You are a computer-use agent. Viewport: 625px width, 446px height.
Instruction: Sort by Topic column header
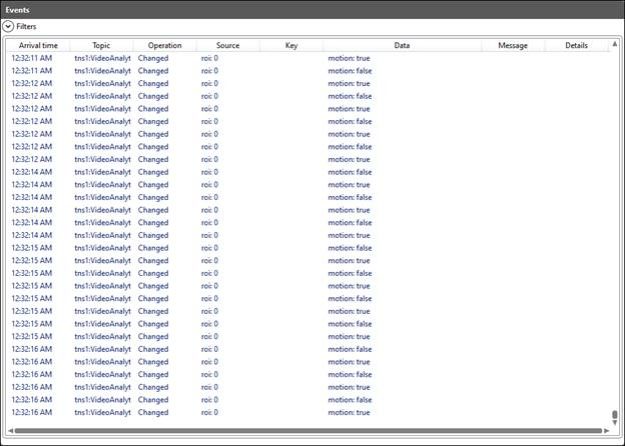101,46
